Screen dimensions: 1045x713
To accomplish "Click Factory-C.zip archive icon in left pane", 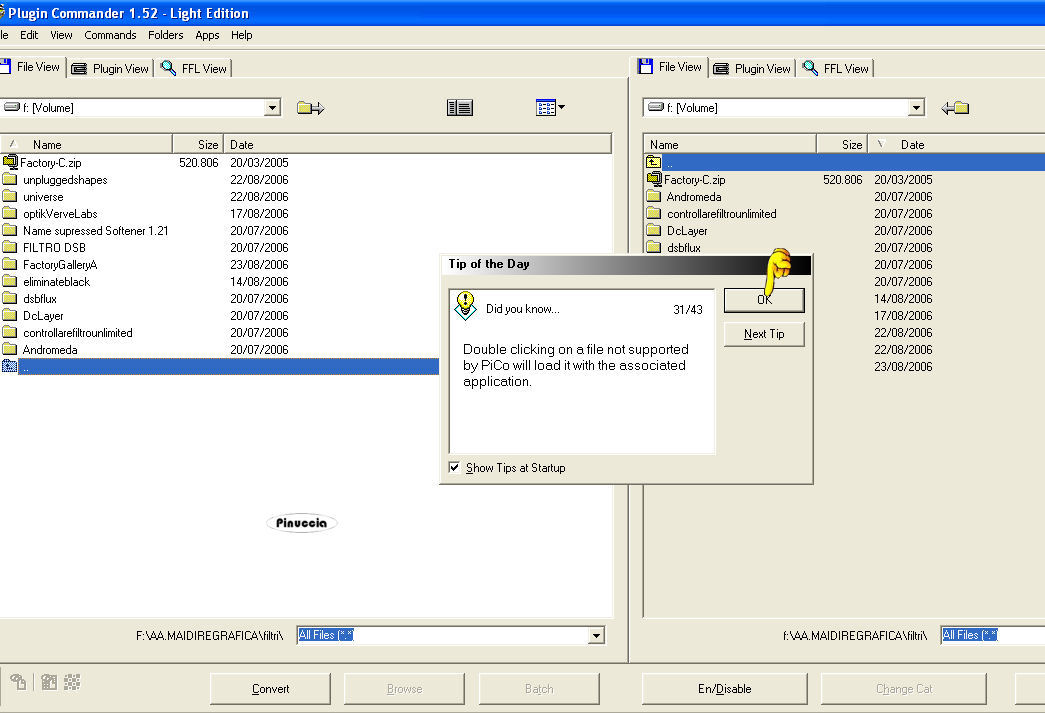I will [x=10, y=162].
